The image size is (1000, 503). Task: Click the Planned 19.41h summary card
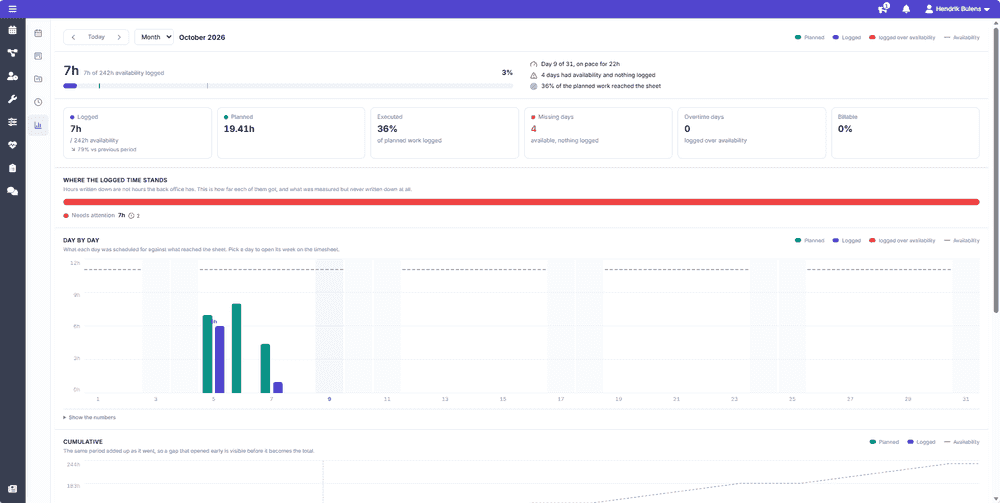point(291,133)
